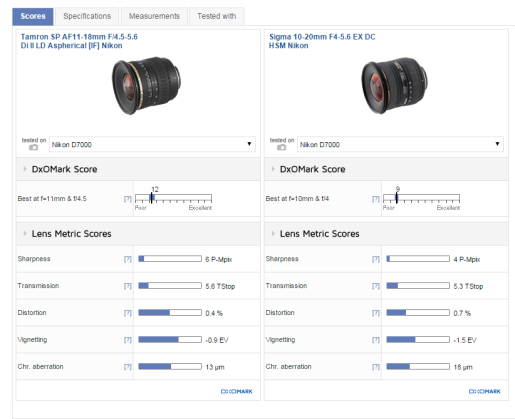Click help icon next to Best at f=11mm
Screen dimensions: 515x419
click(x=128, y=199)
